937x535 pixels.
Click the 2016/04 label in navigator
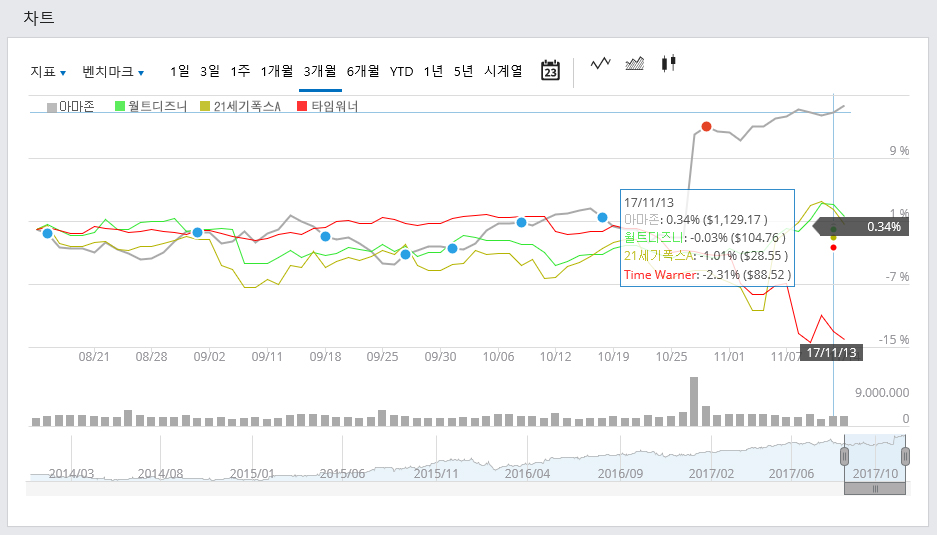[527, 473]
